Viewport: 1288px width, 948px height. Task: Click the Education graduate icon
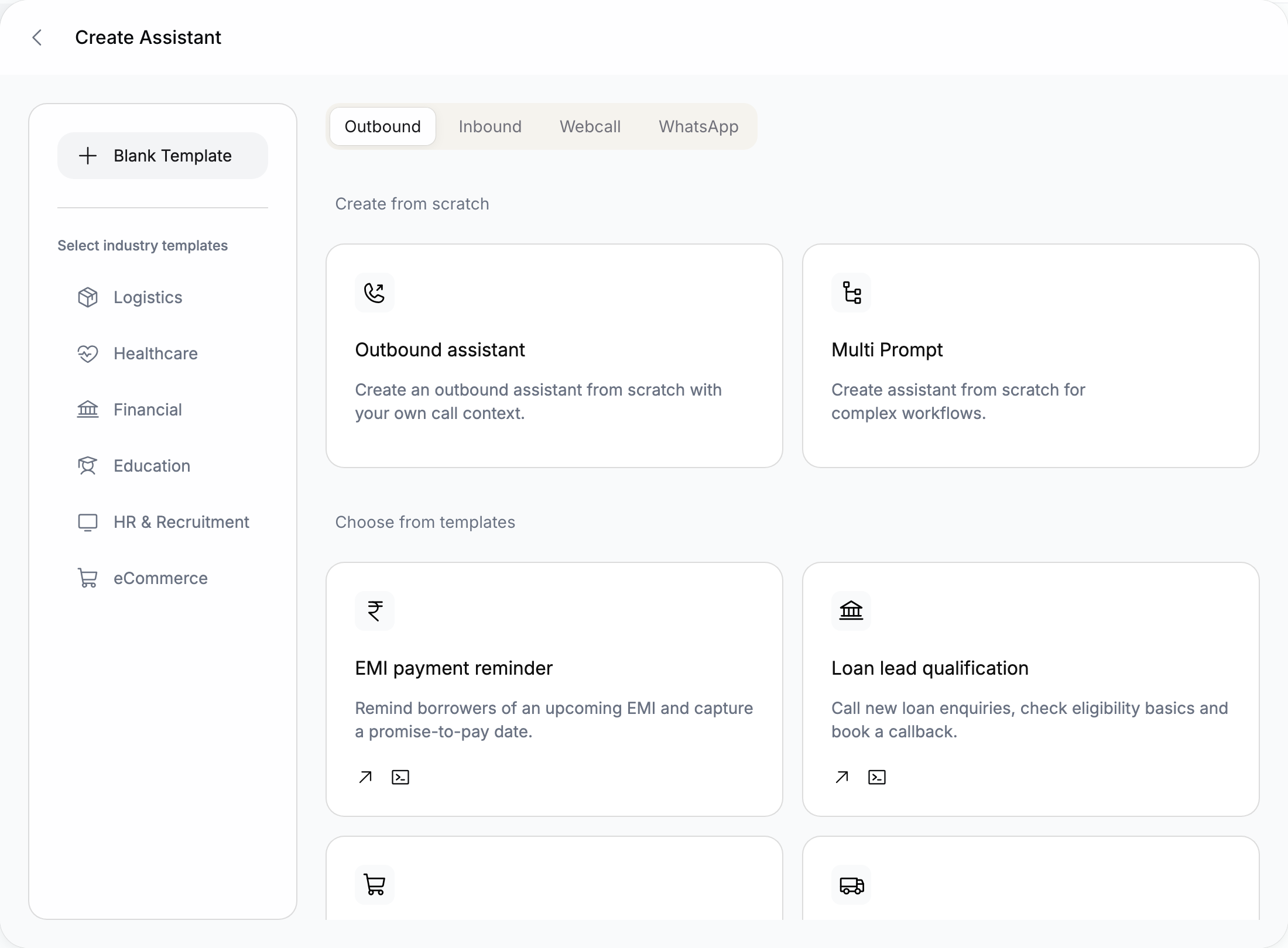coord(88,466)
